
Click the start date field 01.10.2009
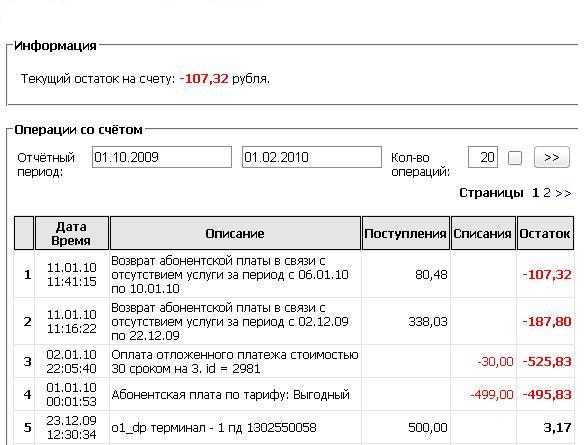tap(162, 157)
